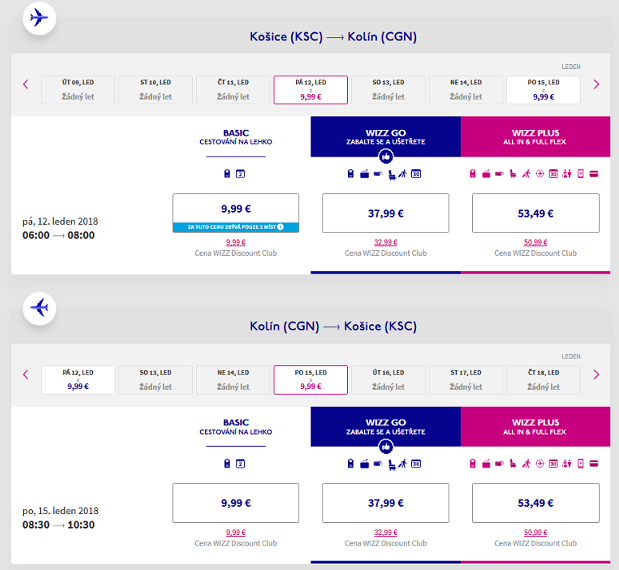Select ÚT 09, LED on the outbound date strip
This screenshot has height=570, width=619.
click(x=78, y=90)
